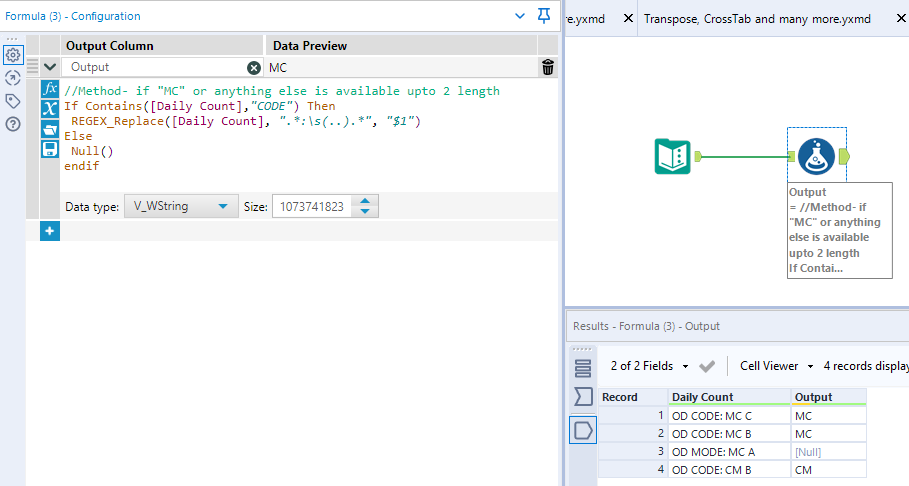Click the 4 records displayed text
This screenshot has height=486, width=909.
coord(866,366)
